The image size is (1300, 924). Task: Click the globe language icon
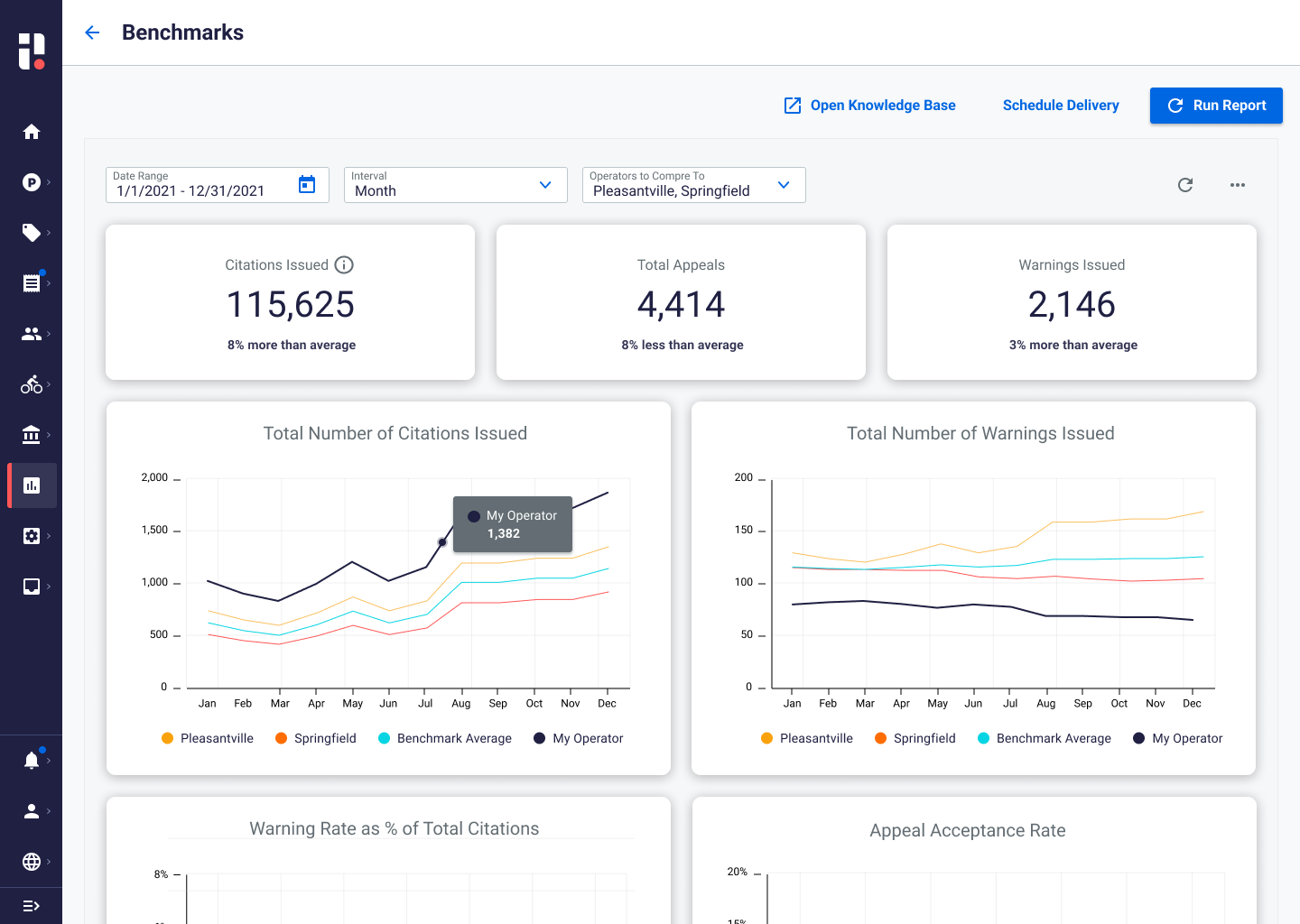tap(32, 861)
